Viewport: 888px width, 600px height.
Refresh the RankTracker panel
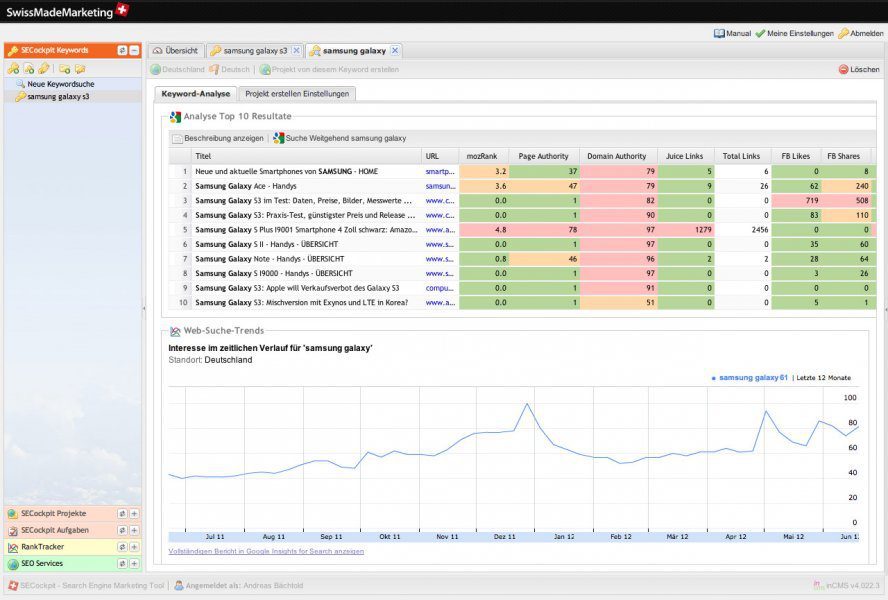pos(122,547)
